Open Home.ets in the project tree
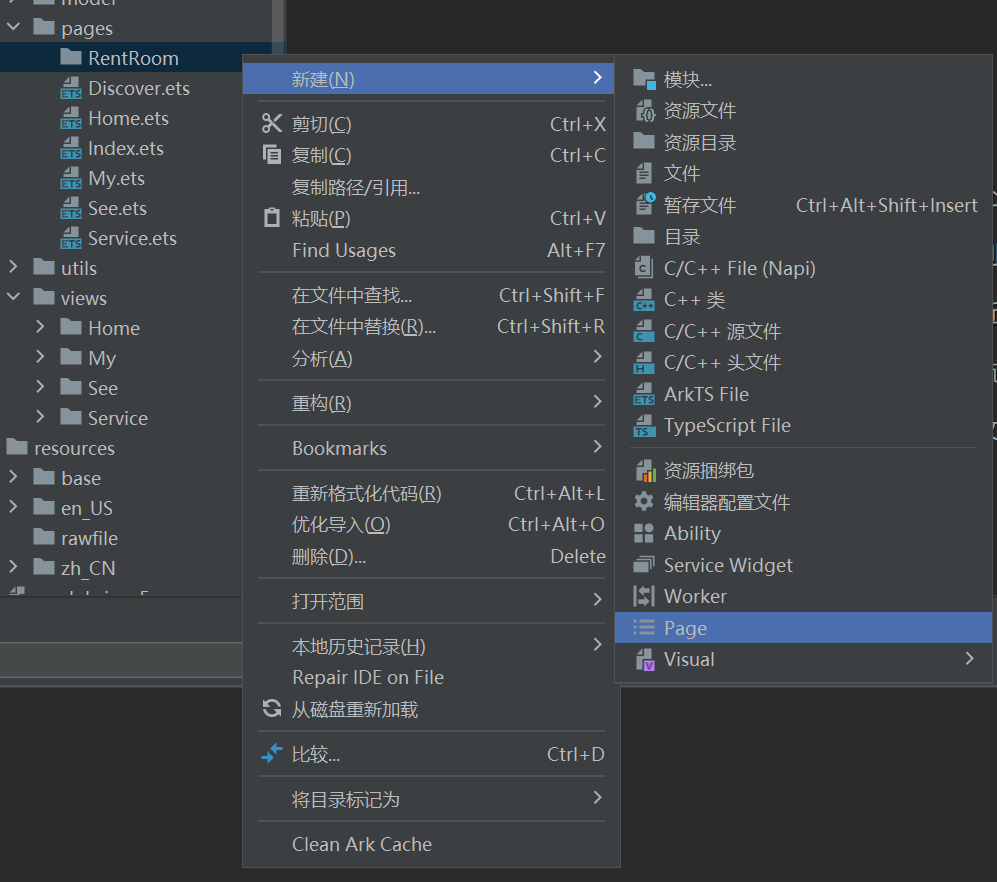The width and height of the screenshot is (997, 882). [x=128, y=118]
